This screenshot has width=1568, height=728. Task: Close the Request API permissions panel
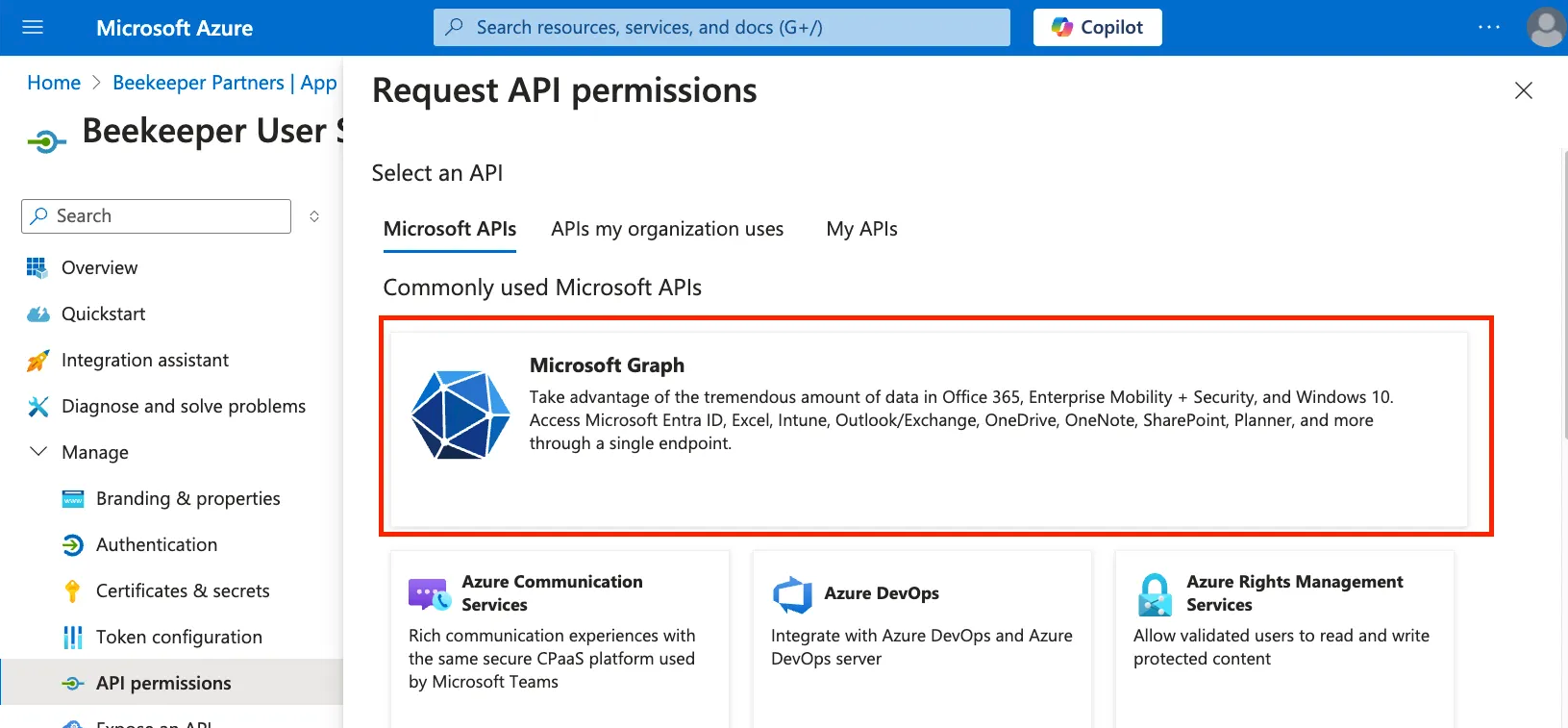pos(1524,90)
